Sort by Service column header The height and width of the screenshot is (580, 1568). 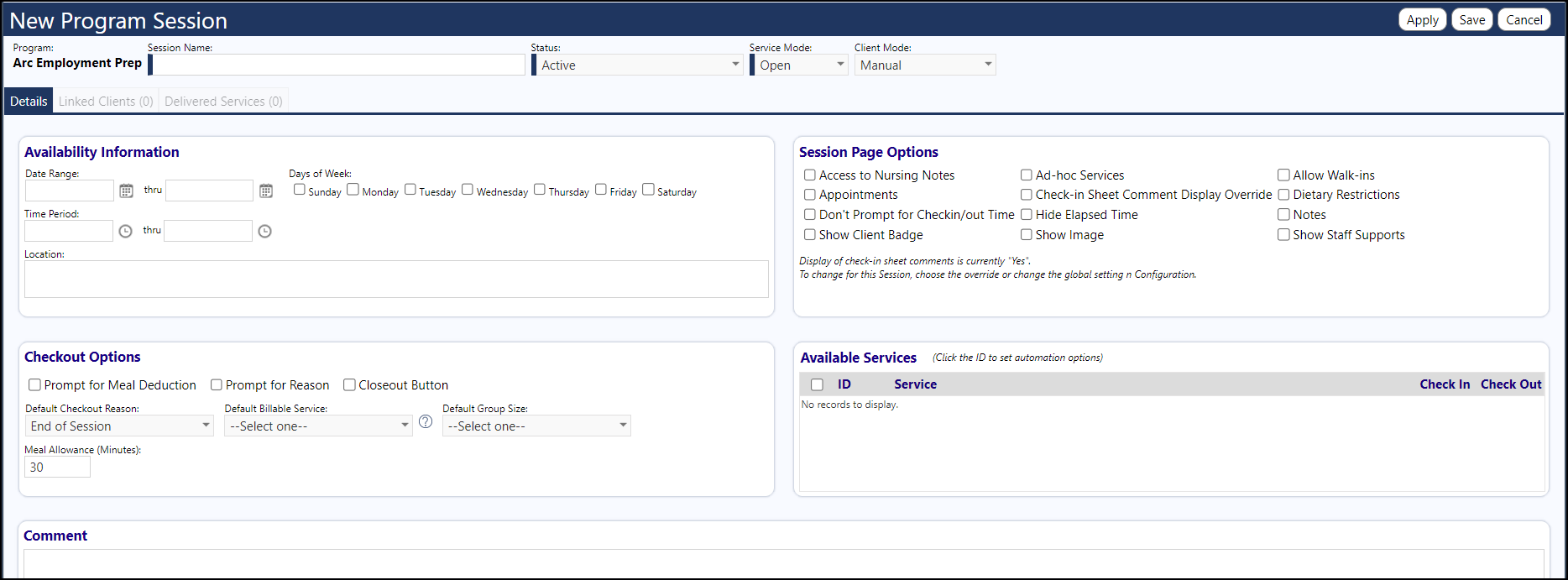coord(915,384)
